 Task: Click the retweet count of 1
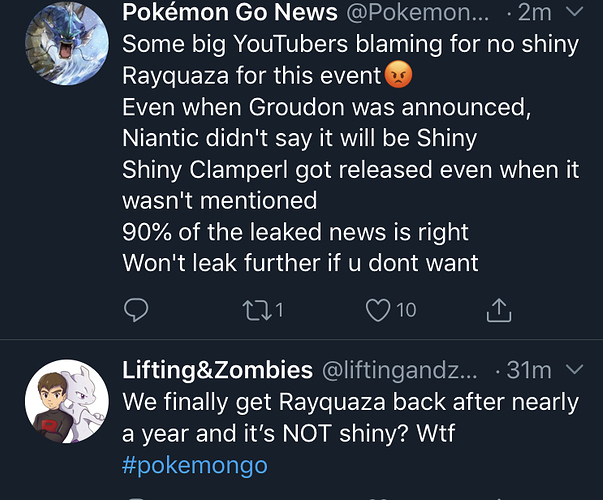click(x=279, y=311)
